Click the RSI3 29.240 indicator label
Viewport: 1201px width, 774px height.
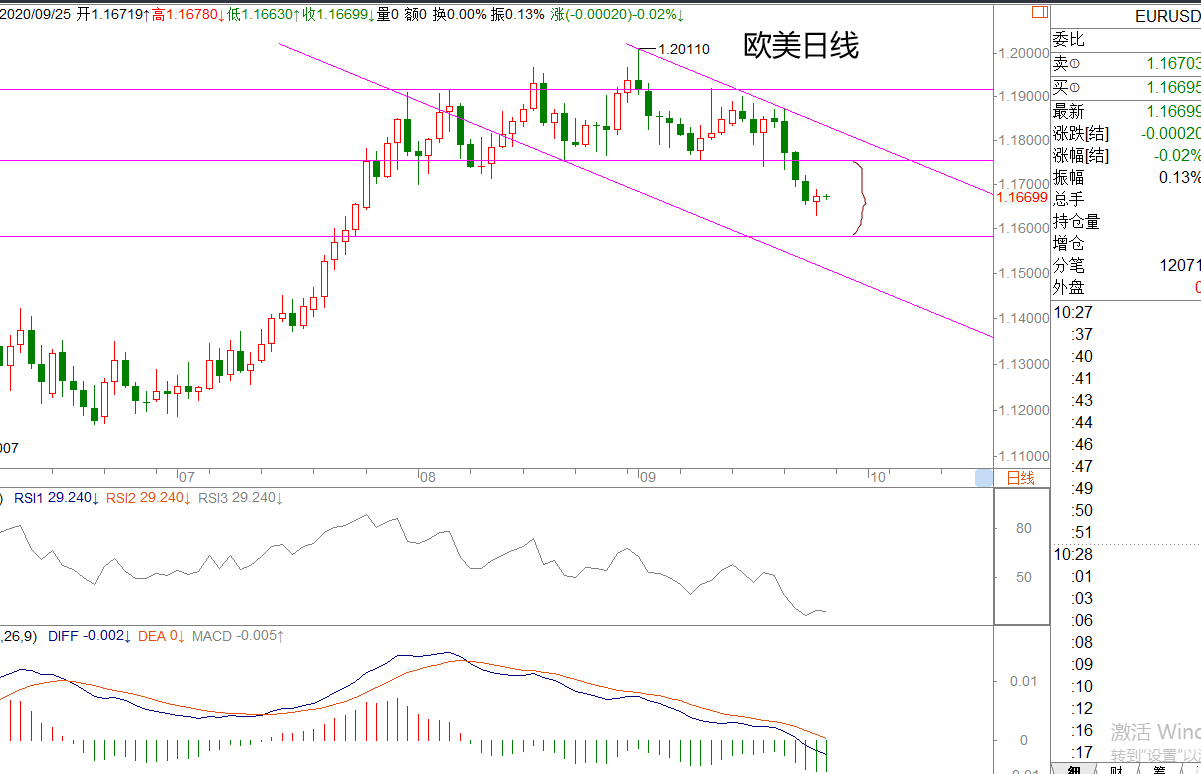click(239, 498)
